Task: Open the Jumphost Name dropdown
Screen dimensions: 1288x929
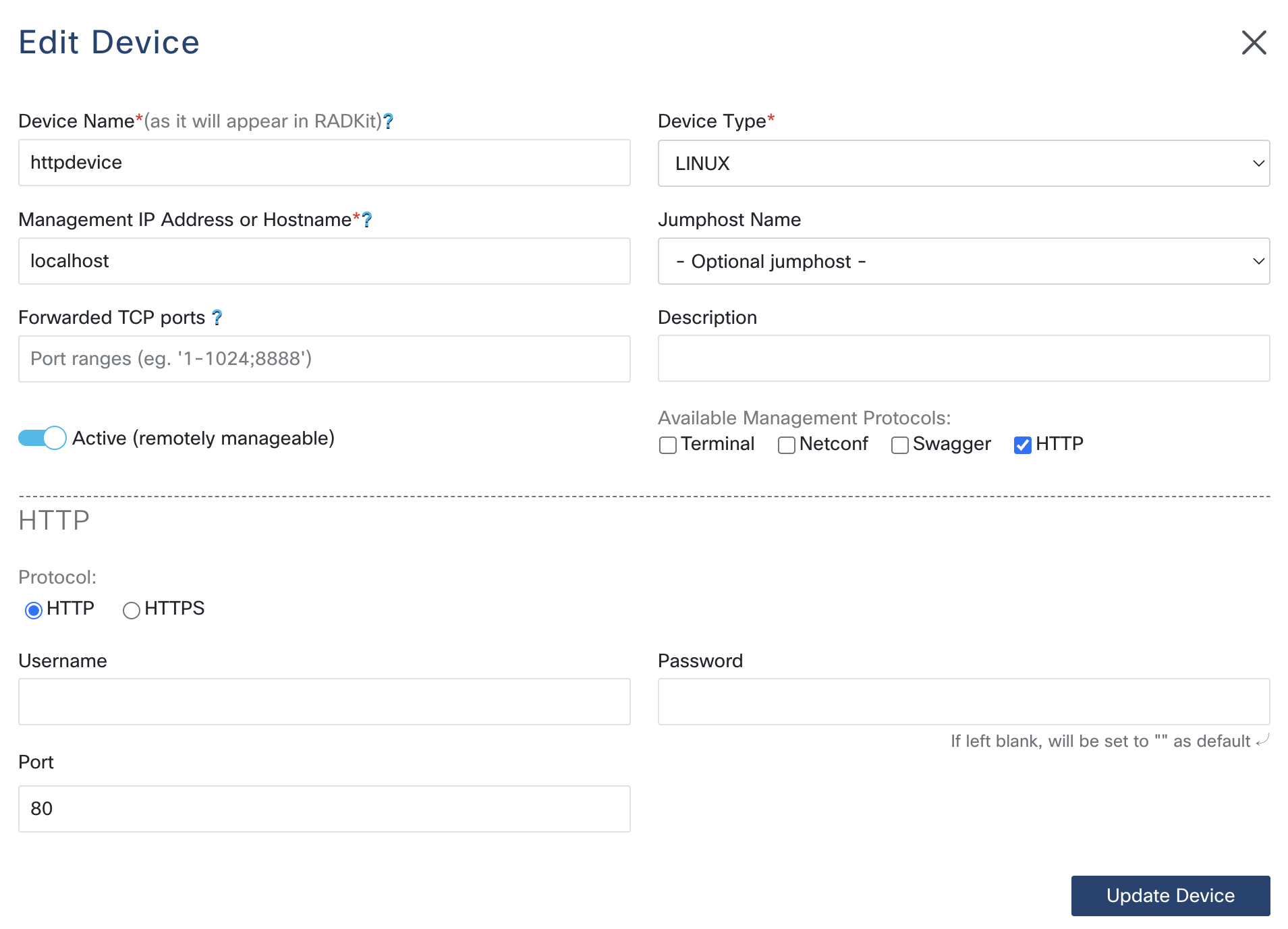Action: [963, 261]
